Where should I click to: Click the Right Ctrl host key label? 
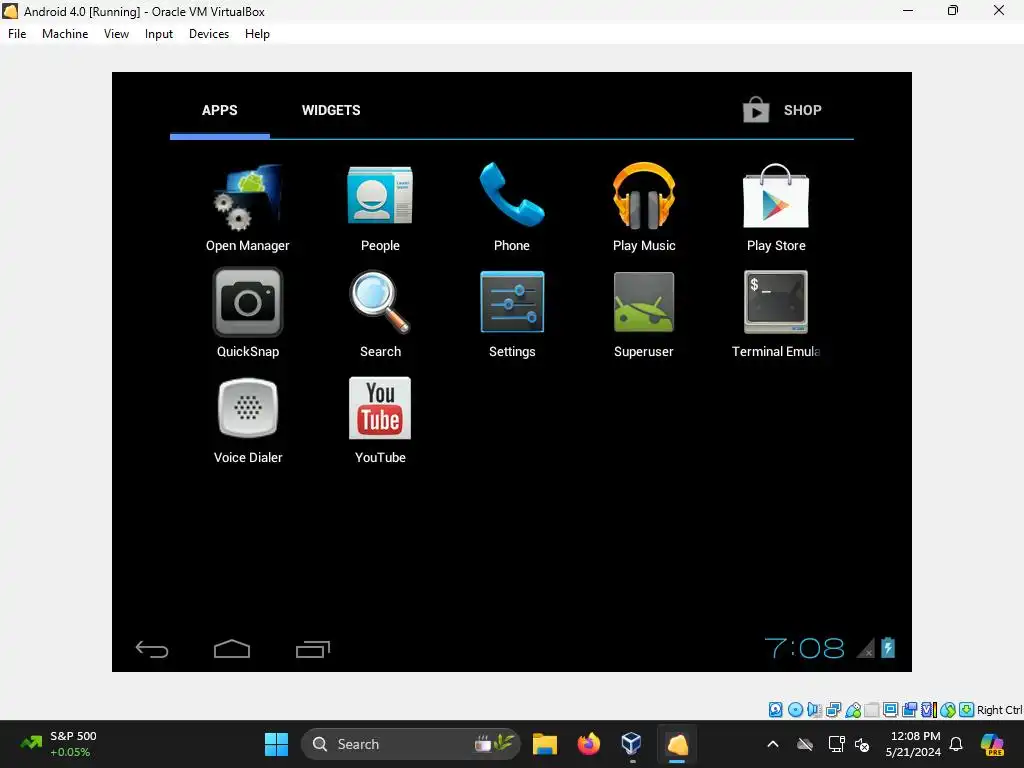point(999,710)
